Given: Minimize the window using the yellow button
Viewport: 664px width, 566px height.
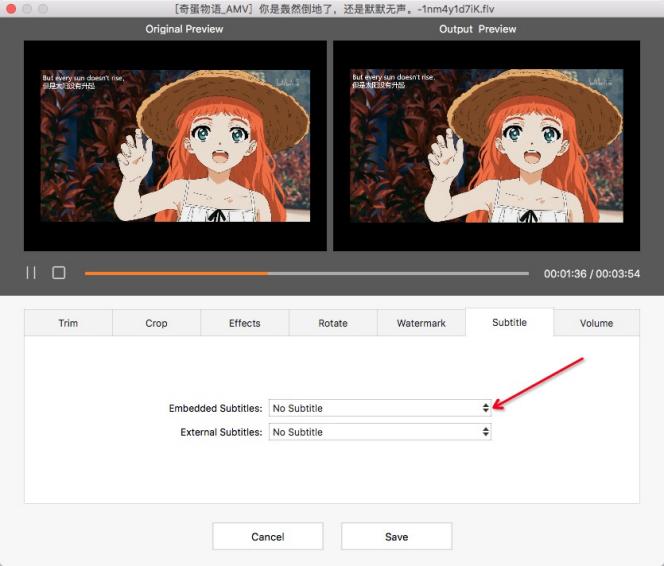Looking at the screenshot, I should click(27, 9).
